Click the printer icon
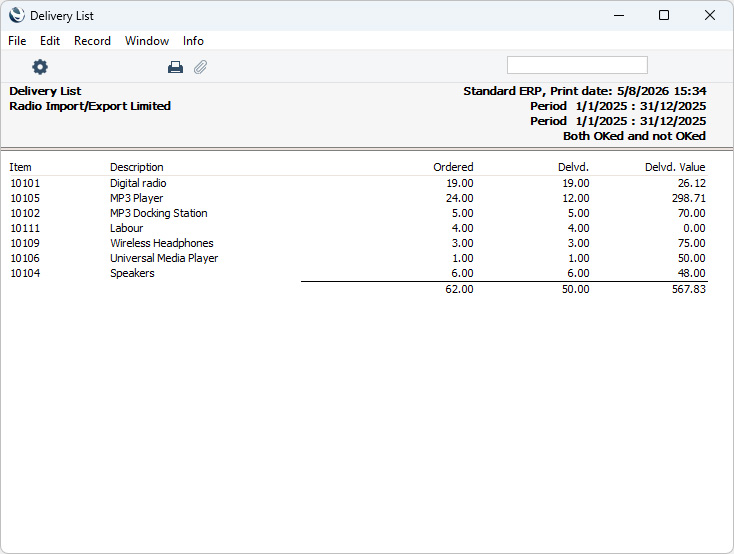The image size is (734, 554). click(175, 67)
